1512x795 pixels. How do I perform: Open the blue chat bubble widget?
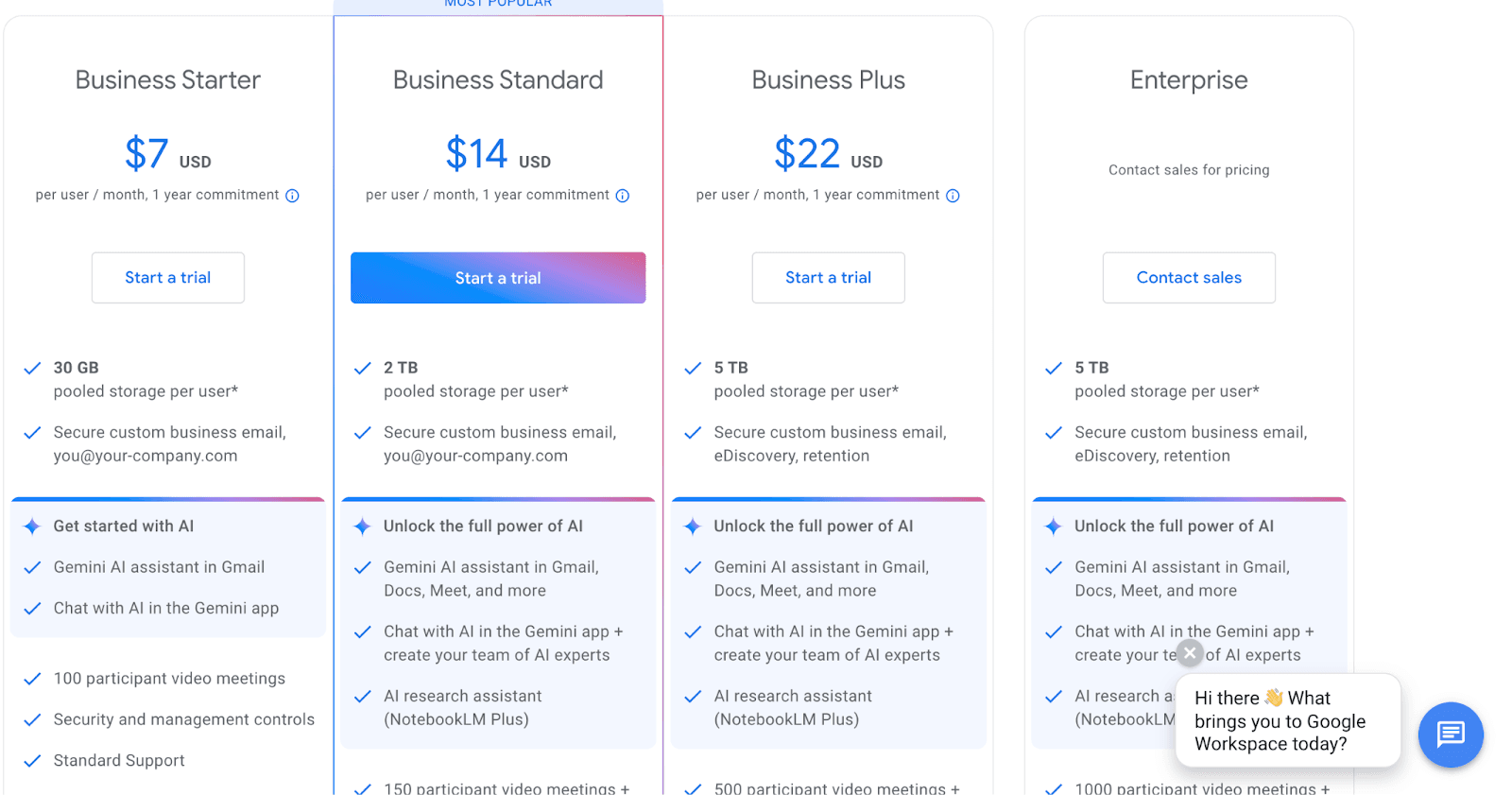click(x=1451, y=735)
